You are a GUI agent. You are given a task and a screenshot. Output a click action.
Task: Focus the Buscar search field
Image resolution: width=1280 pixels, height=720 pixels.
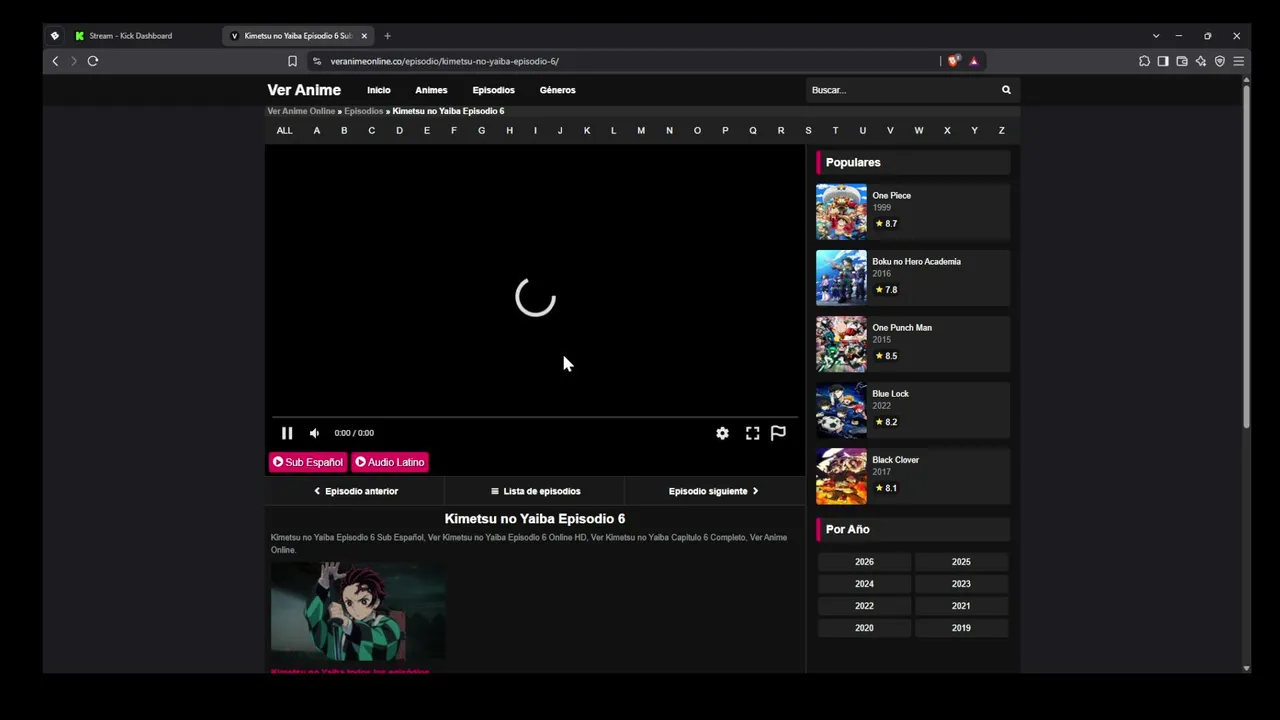coord(903,90)
